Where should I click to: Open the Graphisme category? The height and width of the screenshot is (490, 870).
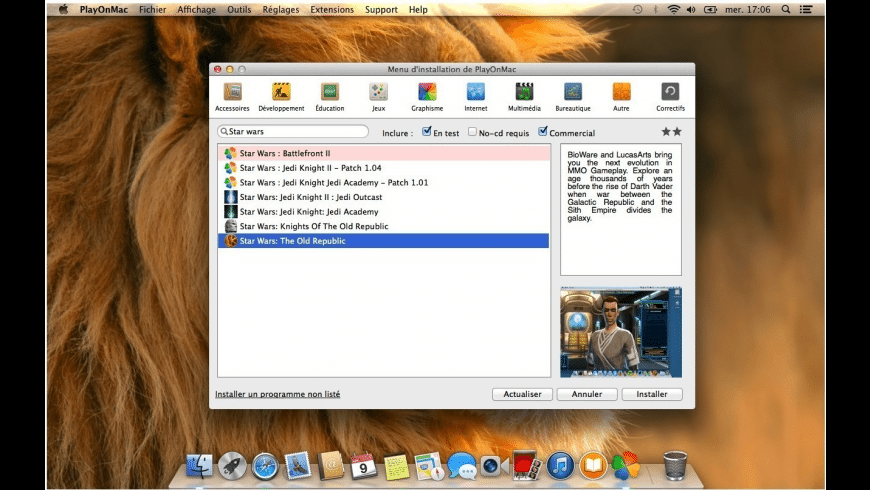pyautogui.click(x=427, y=97)
